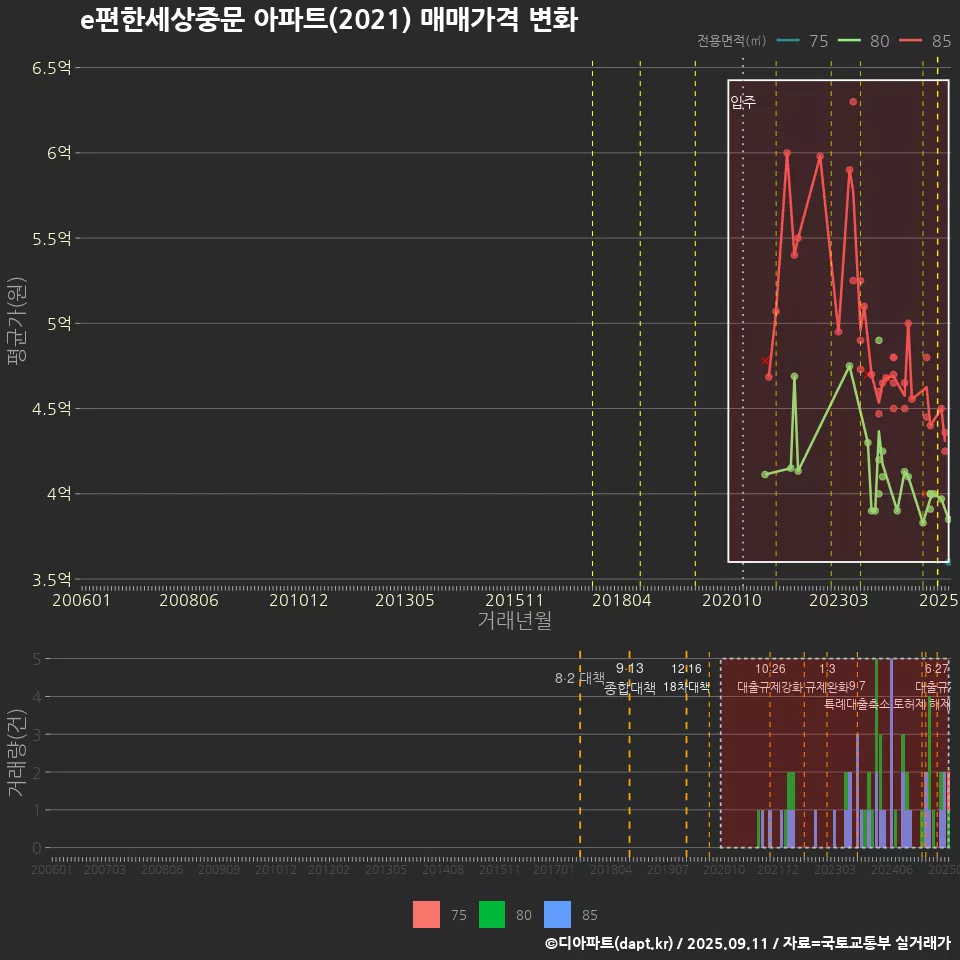Screen dimensions: 960x960
Task: Click the chart title e편한세상중문 아파트
Action: [328, 20]
